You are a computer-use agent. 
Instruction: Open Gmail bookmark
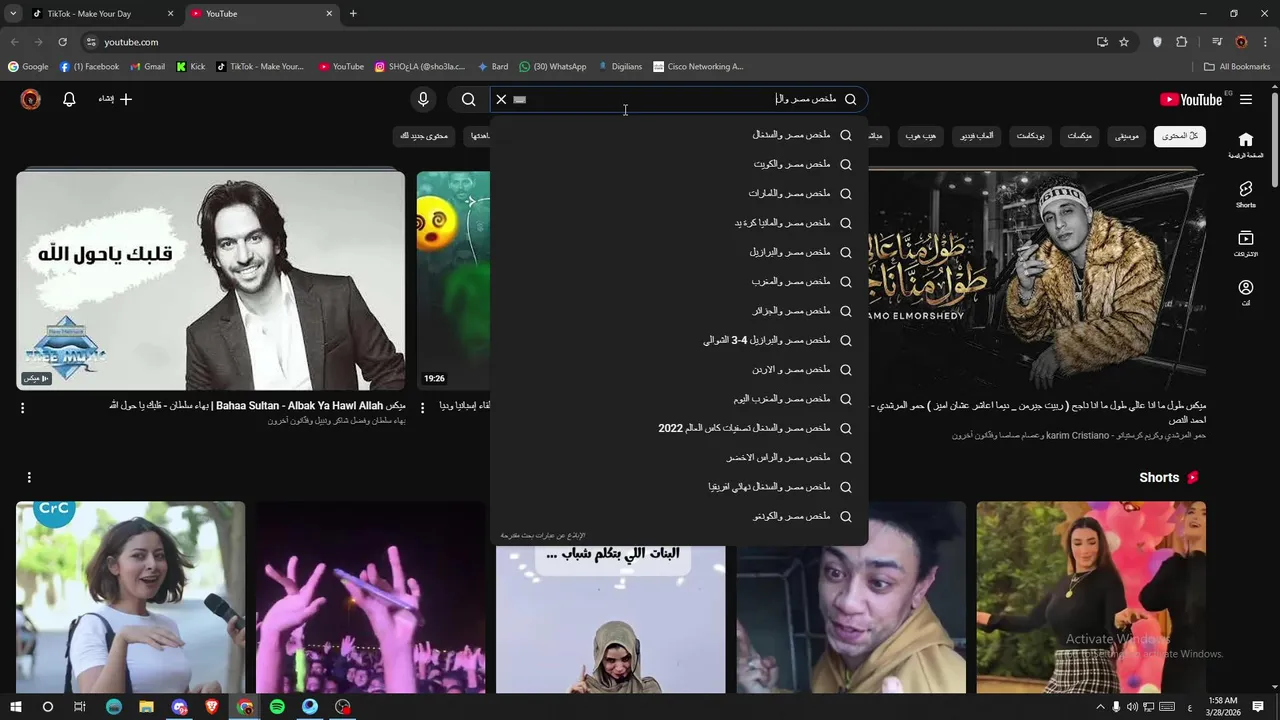(x=148, y=67)
